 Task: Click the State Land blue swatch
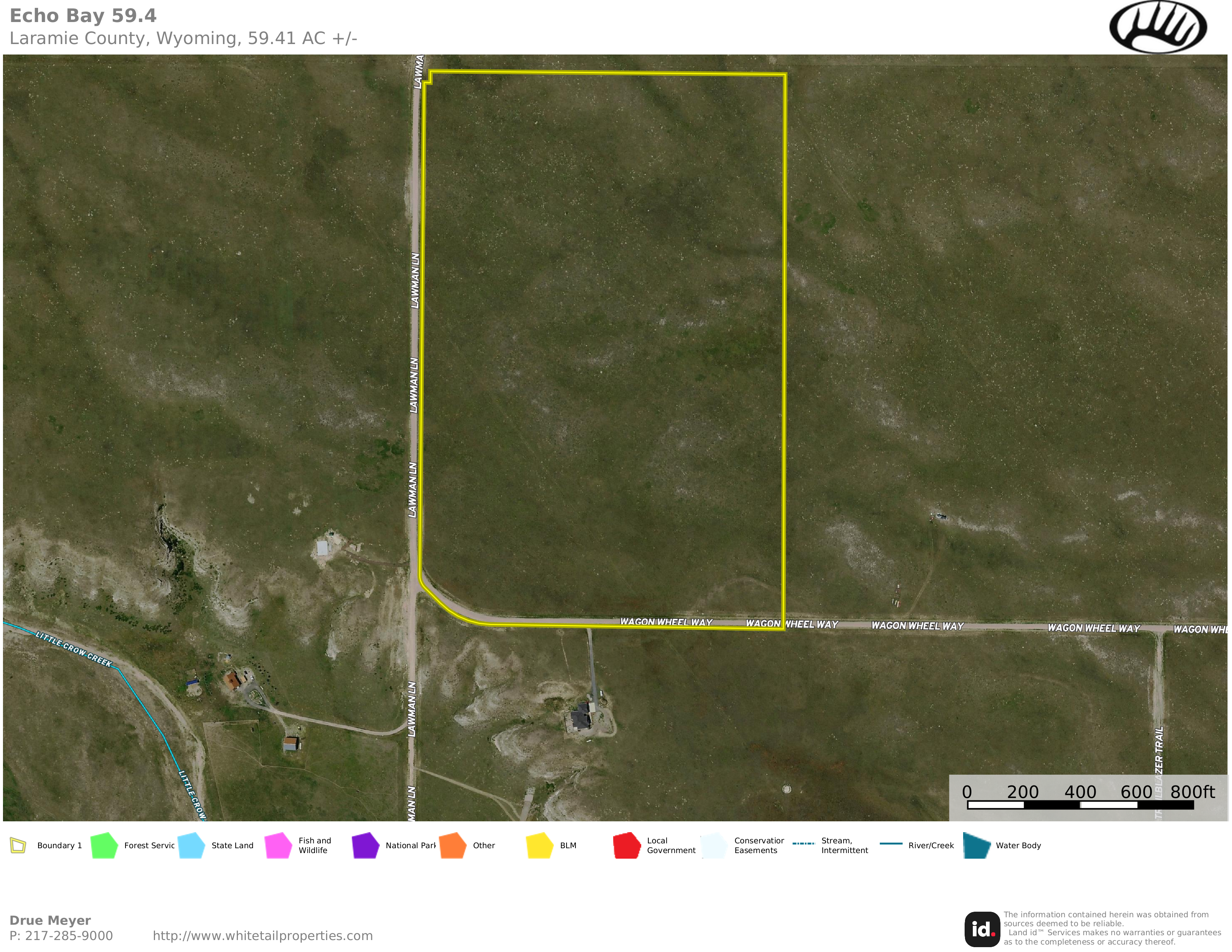pyautogui.click(x=191, y=845)
